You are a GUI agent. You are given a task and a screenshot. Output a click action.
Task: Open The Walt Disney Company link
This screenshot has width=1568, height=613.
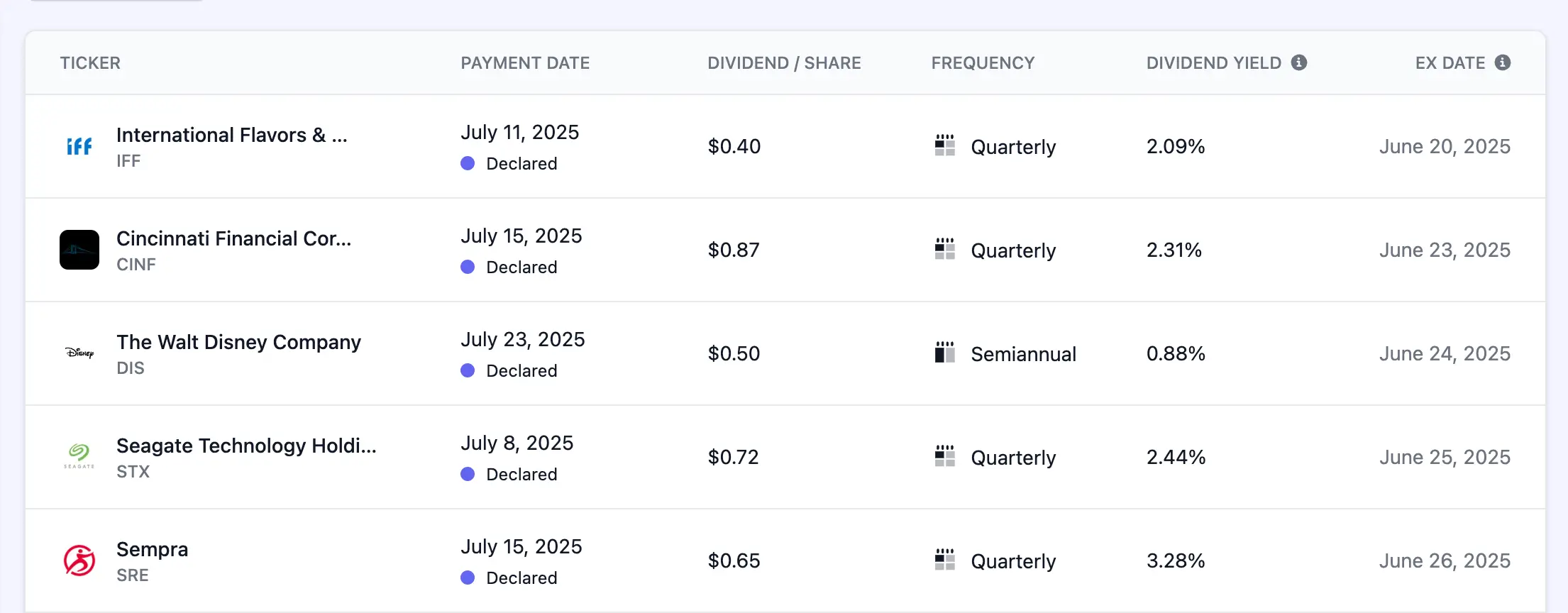point(238,342)
